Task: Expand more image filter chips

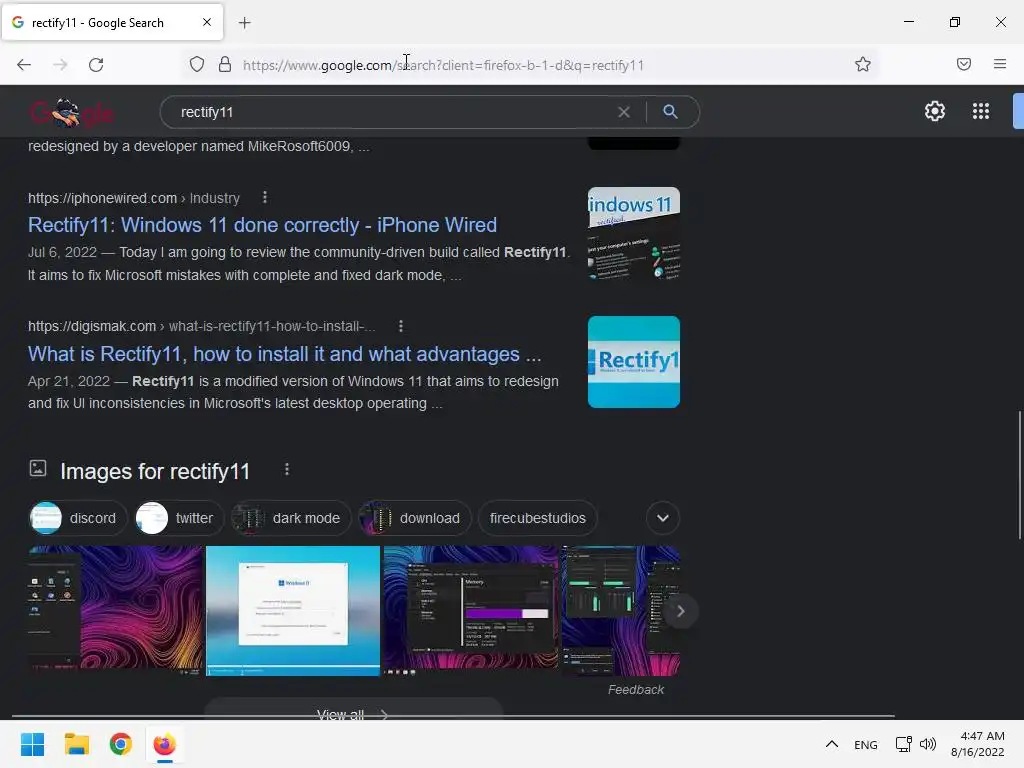Action: point(663,518)
